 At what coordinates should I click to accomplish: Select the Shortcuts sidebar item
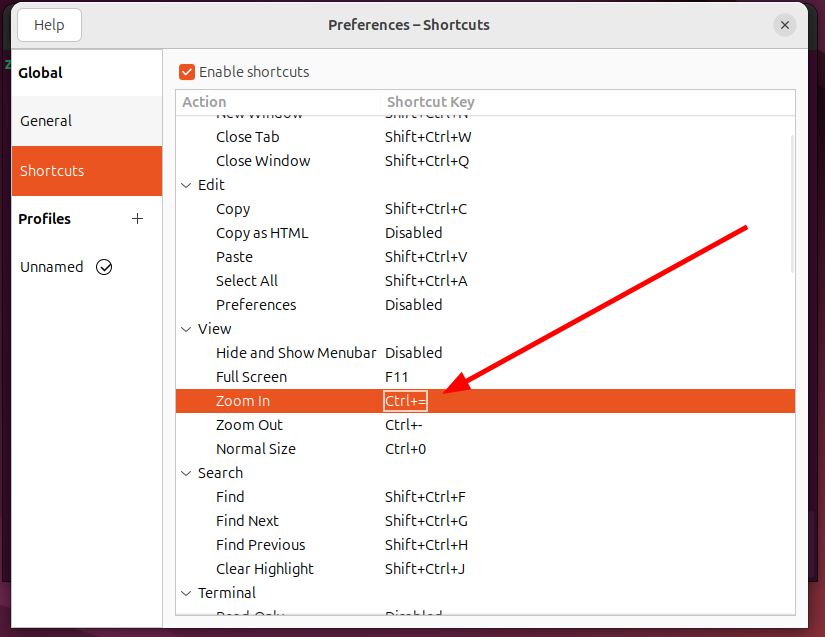point(52,171)
